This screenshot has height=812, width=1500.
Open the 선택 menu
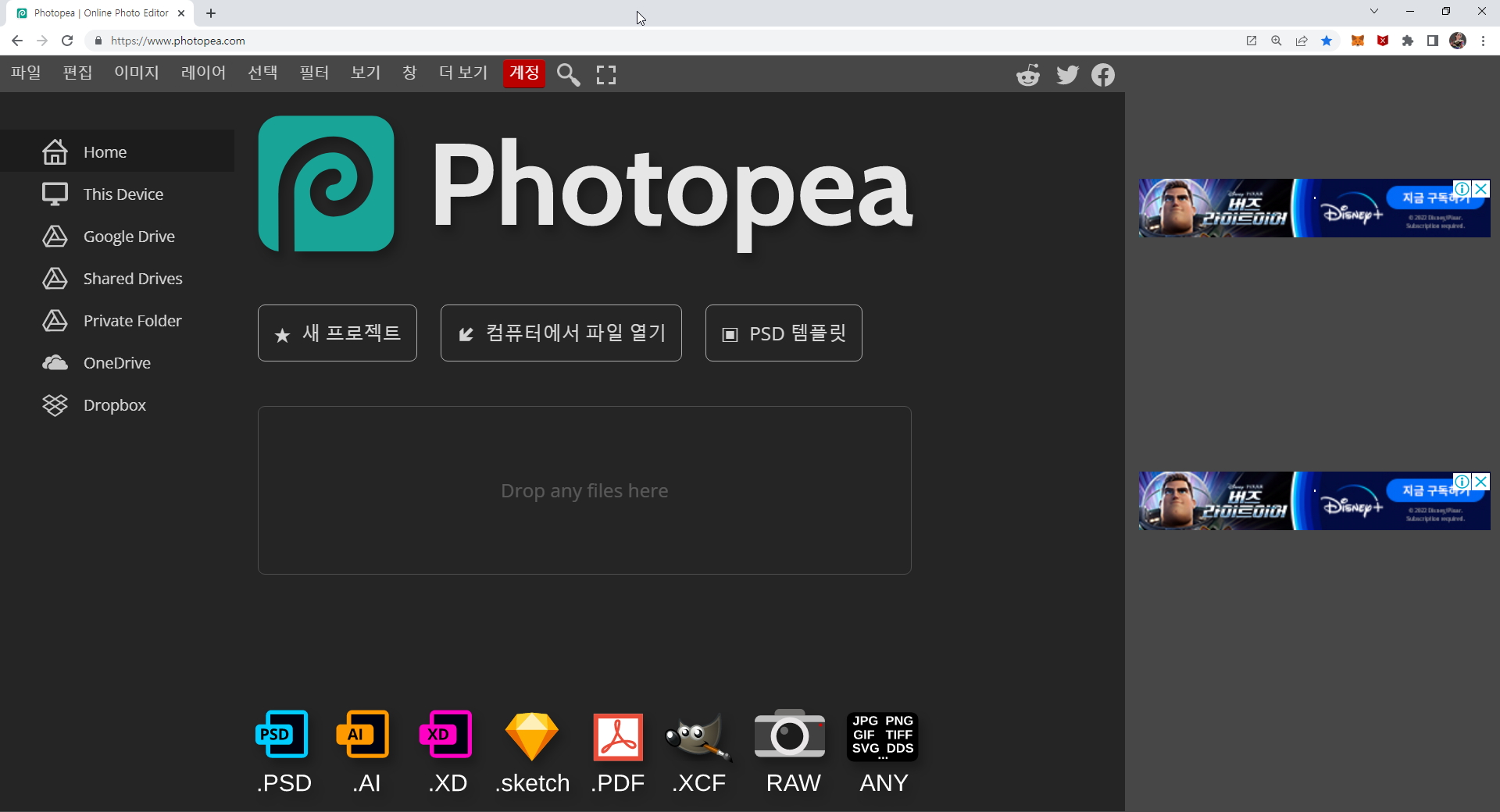pos(262,73)
